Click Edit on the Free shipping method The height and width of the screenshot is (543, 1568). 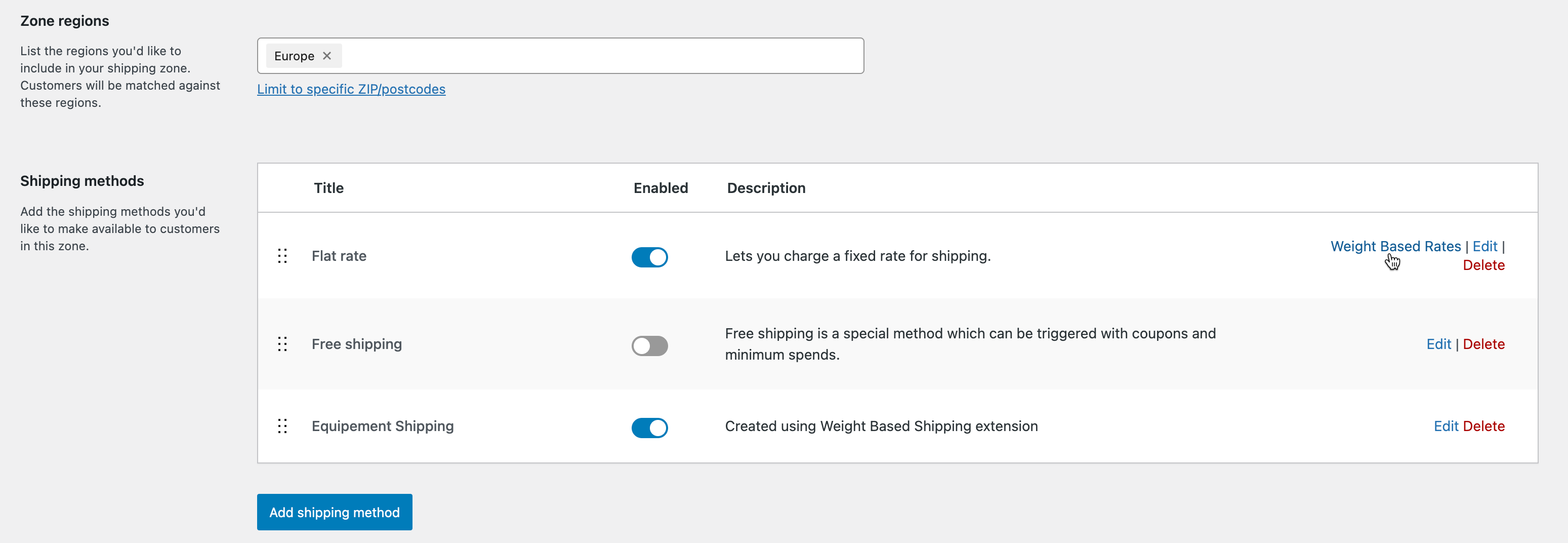[x=1439, y=344]
